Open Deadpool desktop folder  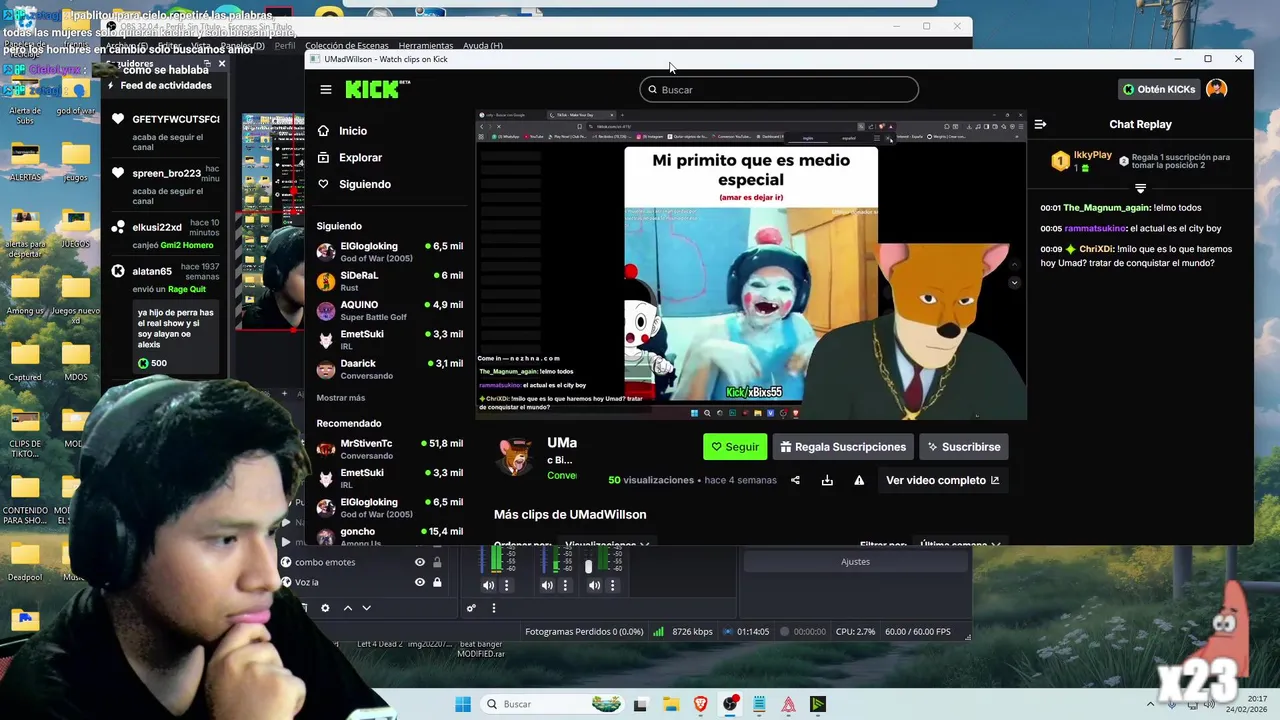click(25, 563)
